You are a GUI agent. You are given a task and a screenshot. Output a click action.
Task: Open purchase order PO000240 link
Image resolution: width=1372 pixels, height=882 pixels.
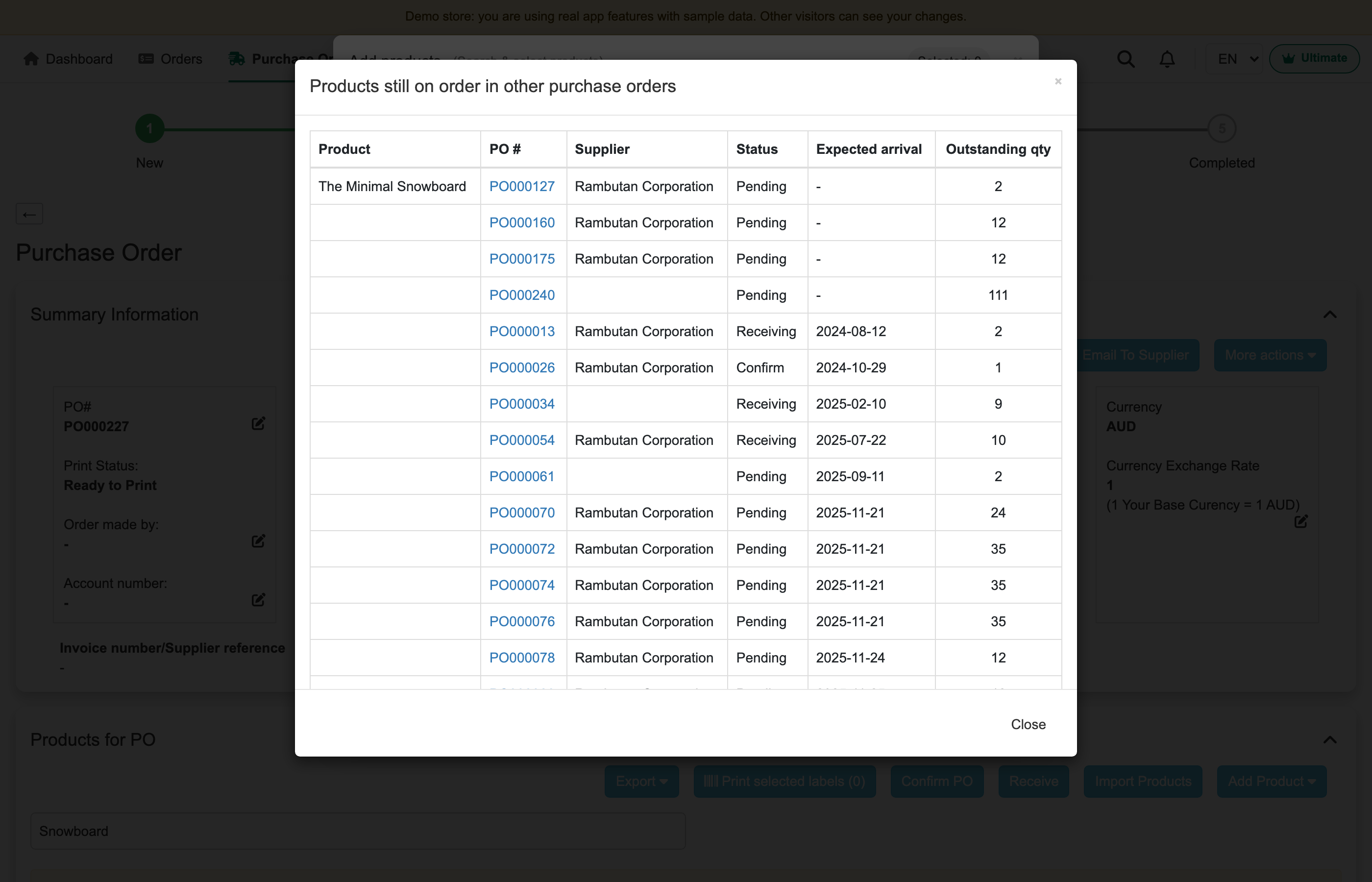coord(522,295)
